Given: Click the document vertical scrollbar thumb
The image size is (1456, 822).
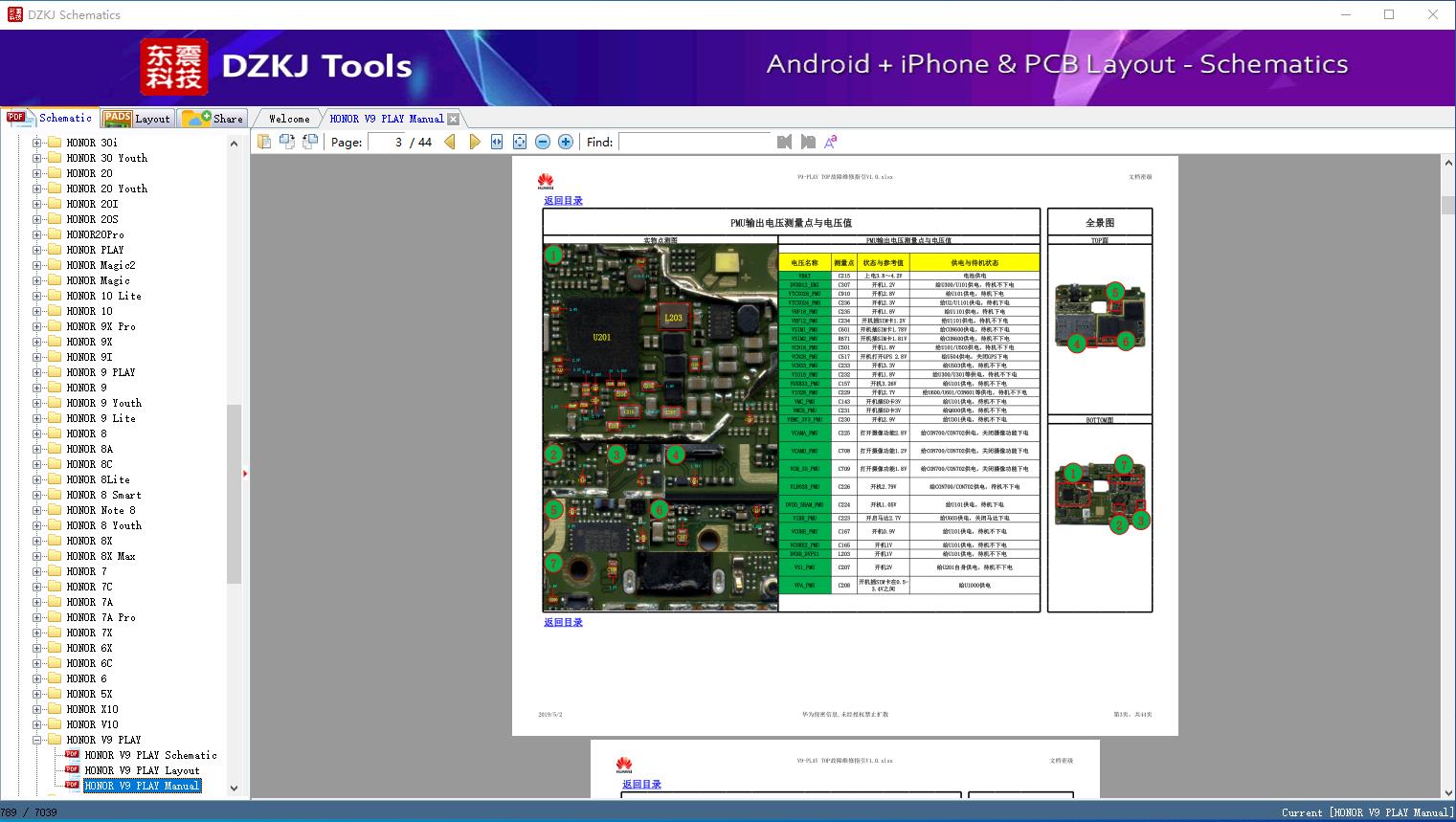Looking at the screenshot, I should [x=1447, y=206].
